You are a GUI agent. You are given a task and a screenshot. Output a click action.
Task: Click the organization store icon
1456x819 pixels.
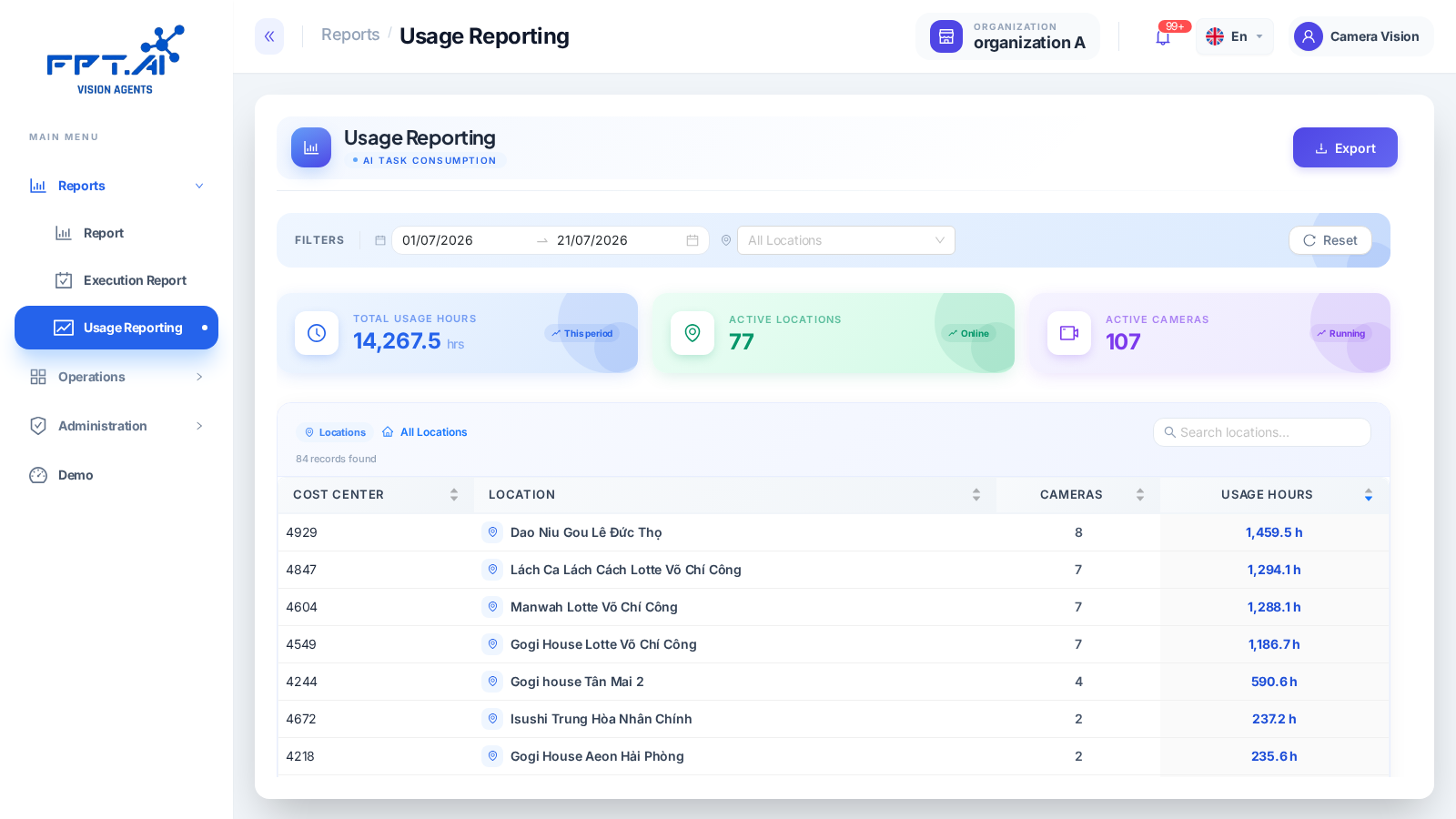pos(946,36)
